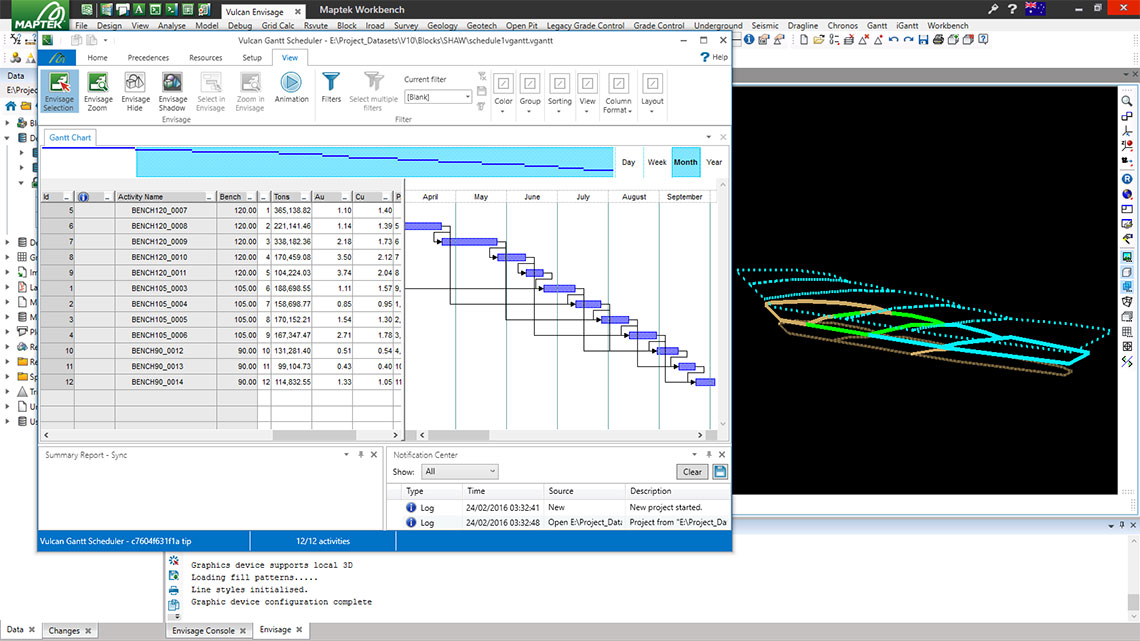Switch timescale to Week
Viewport: 1140px width, 641px height.
point(657,162)
